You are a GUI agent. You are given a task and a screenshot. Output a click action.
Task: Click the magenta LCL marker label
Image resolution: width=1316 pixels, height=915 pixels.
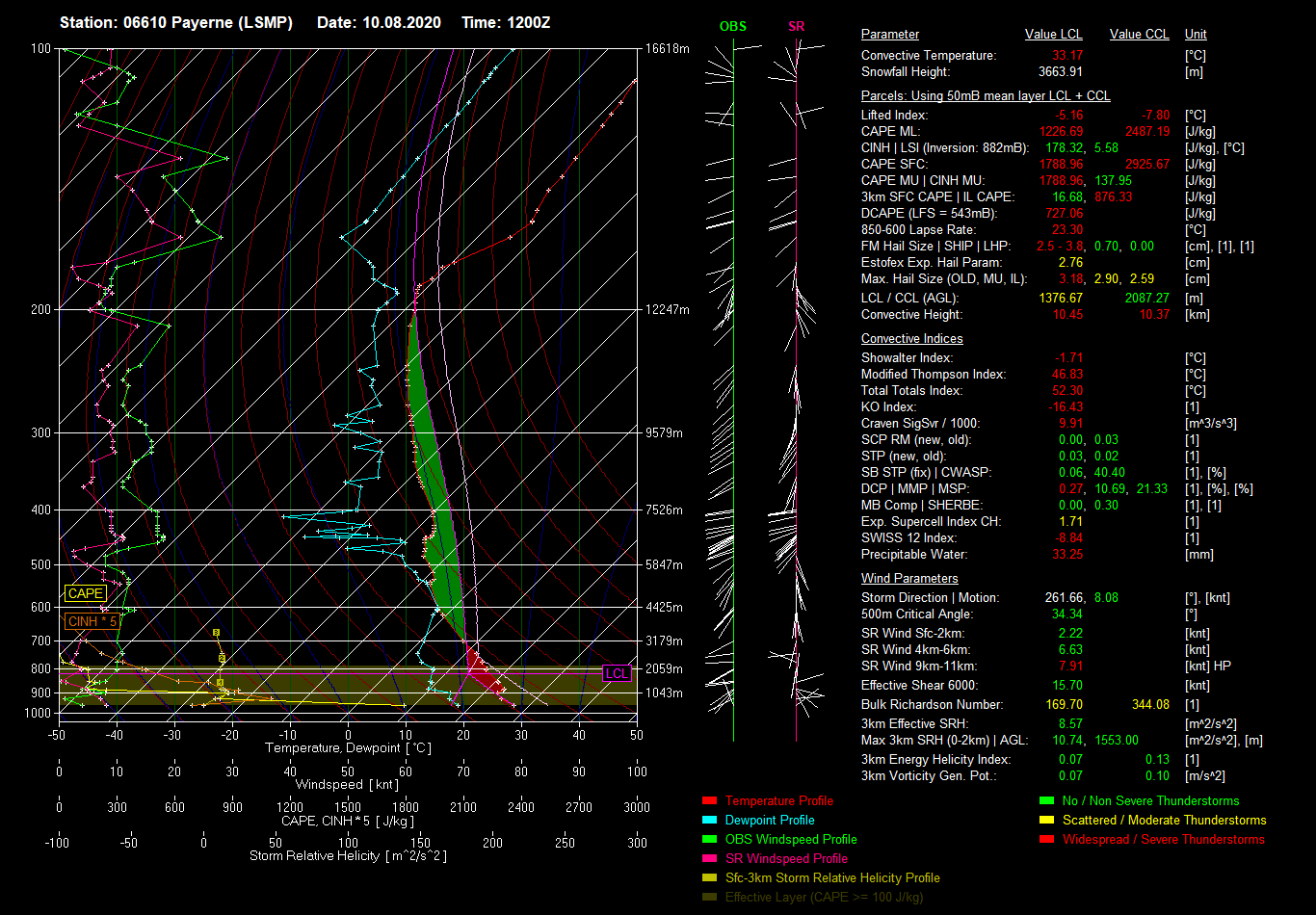[x=617, y=673]
